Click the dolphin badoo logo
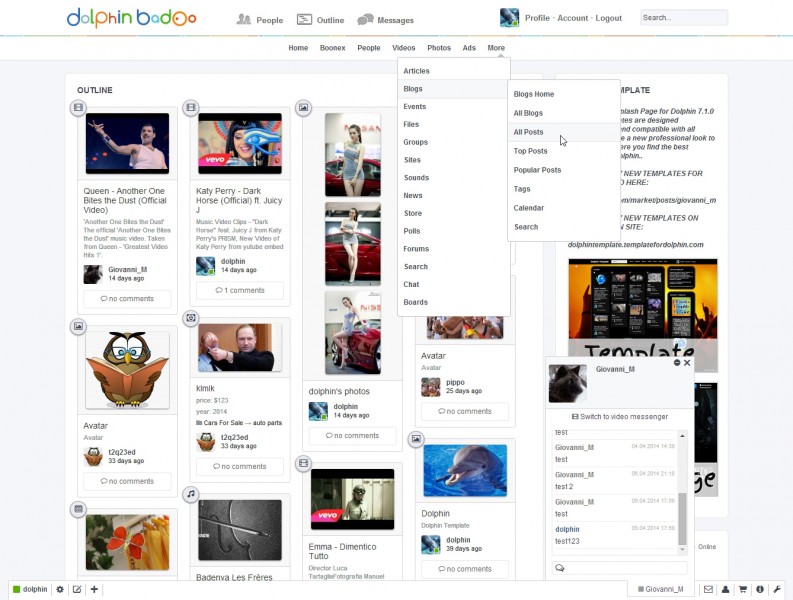 coord(131,18)
